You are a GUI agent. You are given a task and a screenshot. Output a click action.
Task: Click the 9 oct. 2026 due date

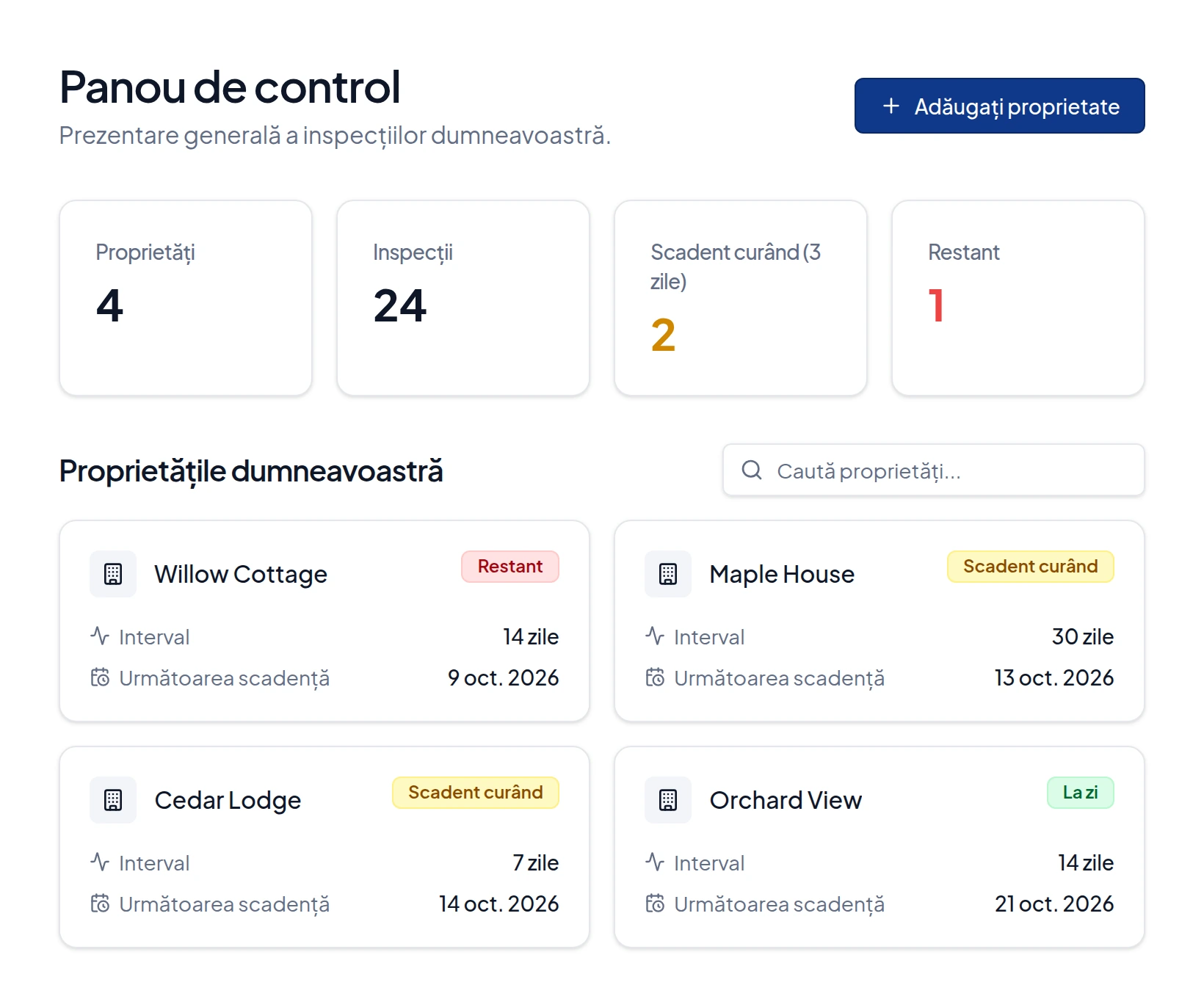pos(504,677)
